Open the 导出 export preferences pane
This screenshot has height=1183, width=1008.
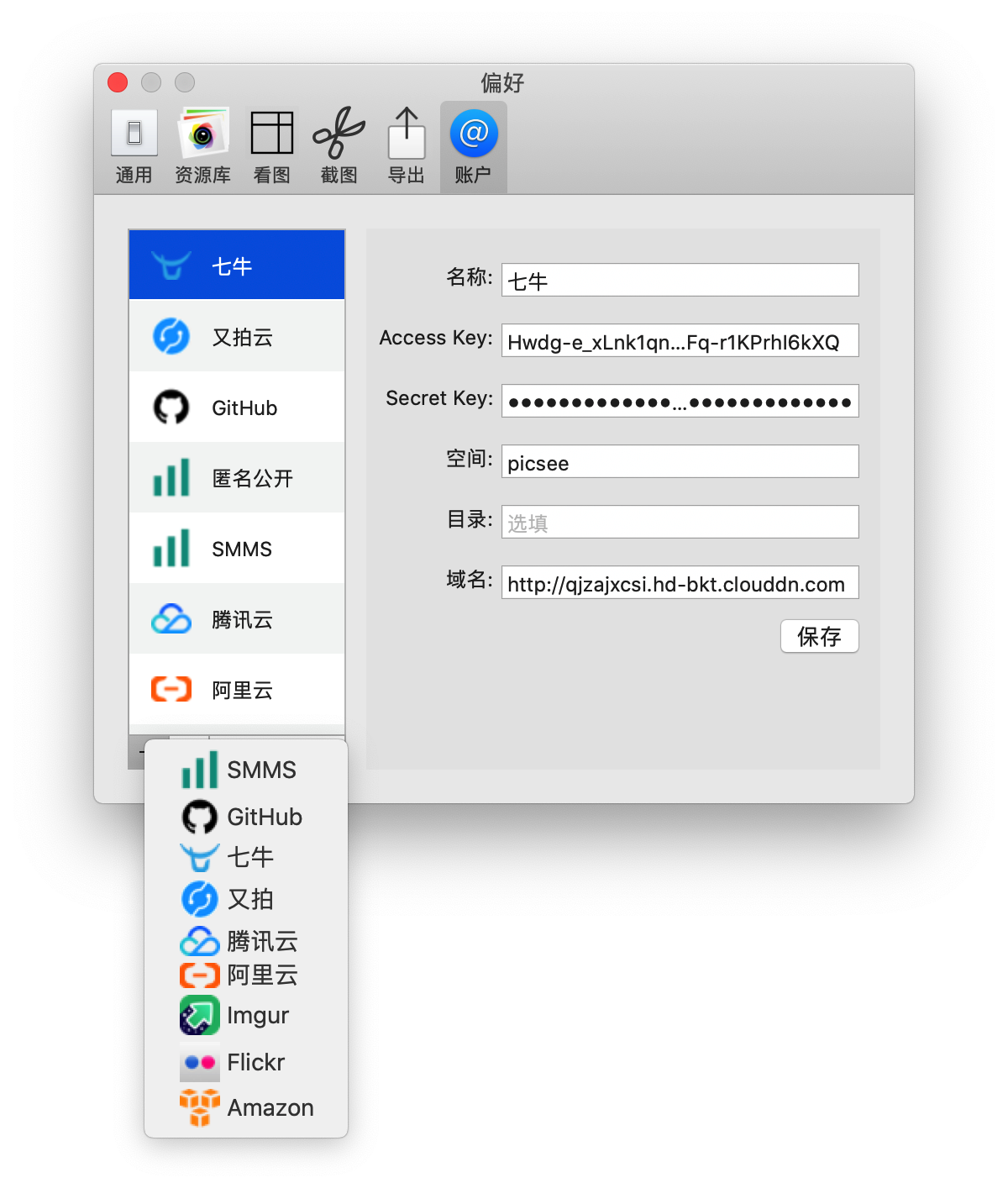406,147
